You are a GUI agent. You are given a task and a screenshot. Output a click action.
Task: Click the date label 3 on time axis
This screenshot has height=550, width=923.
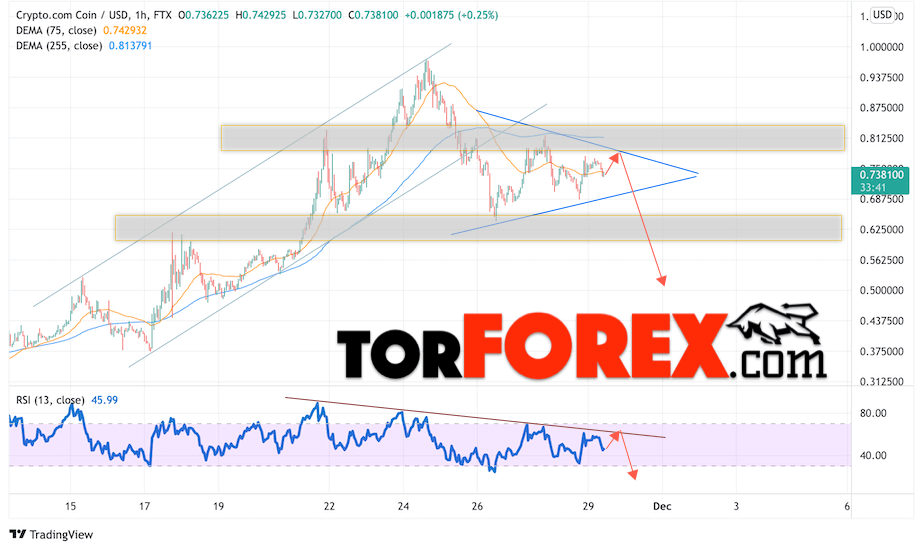pos(736,506)
